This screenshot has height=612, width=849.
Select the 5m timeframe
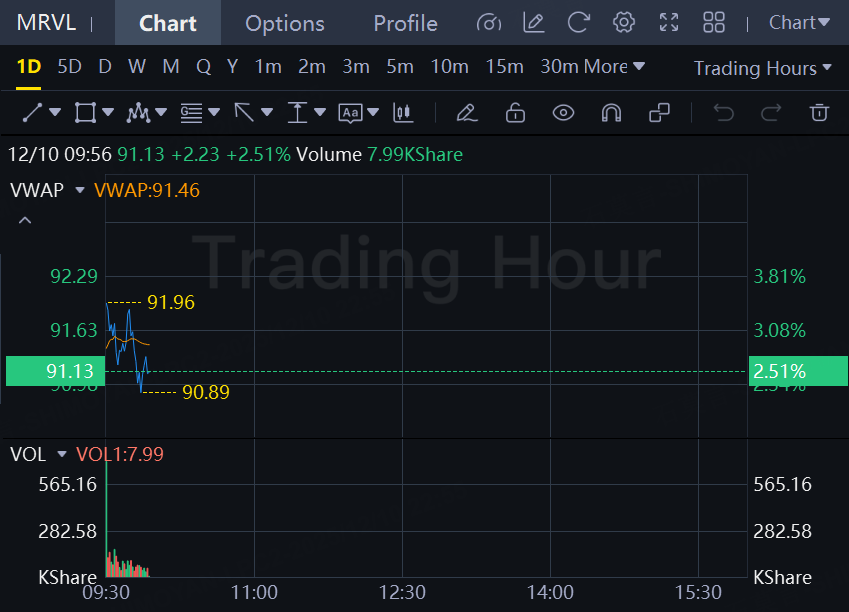(400, 67)
